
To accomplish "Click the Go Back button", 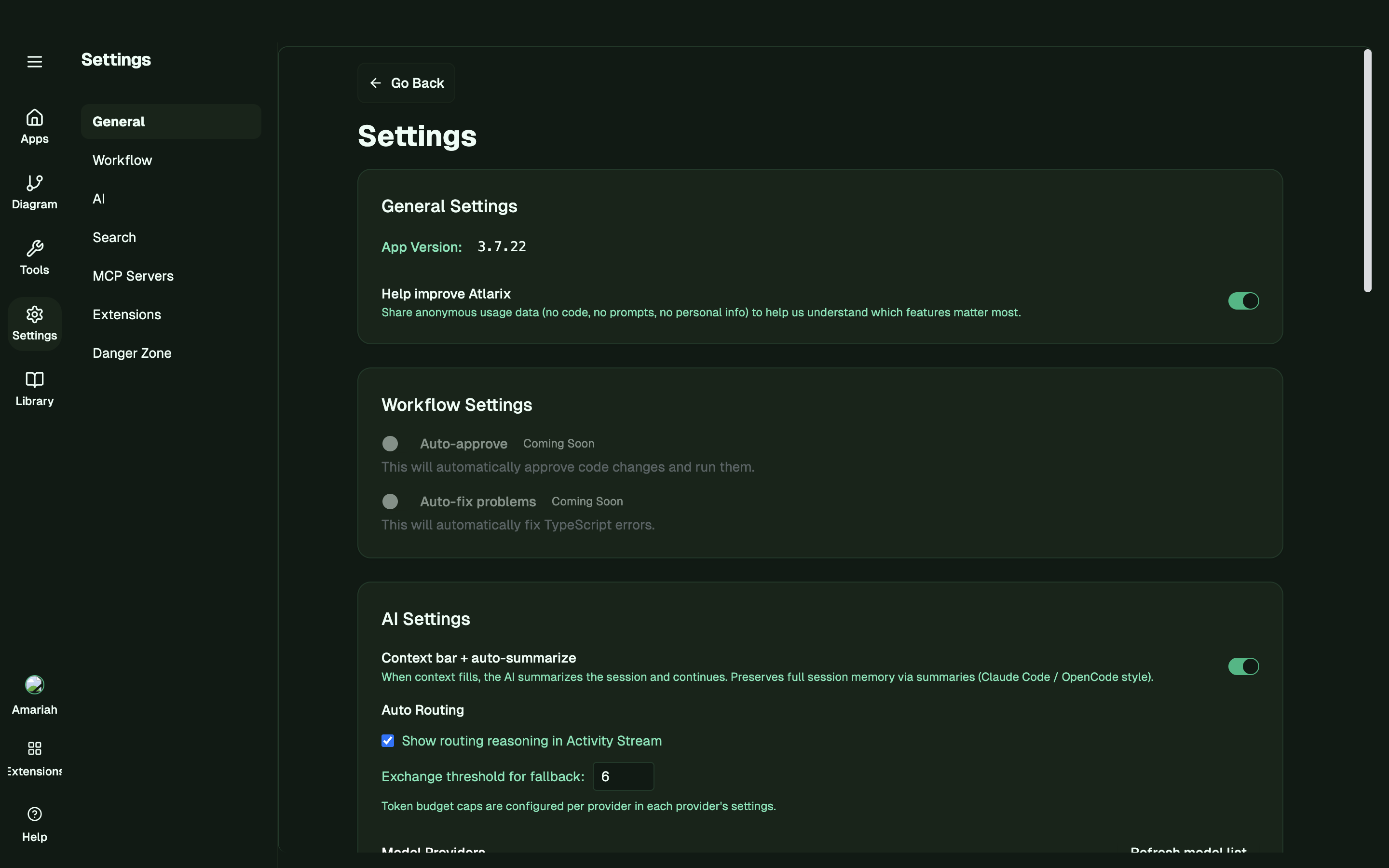I will [x=406, y=82].
